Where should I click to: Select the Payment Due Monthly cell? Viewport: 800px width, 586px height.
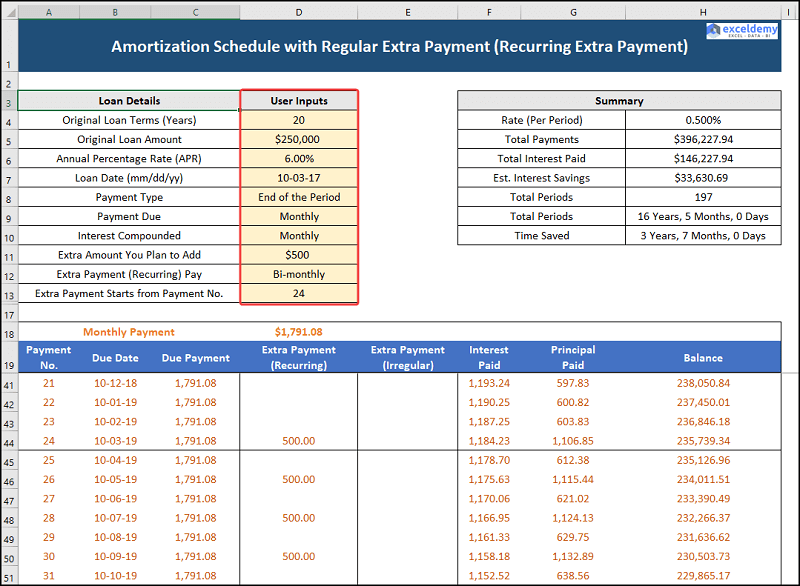[x=299, y=216]
